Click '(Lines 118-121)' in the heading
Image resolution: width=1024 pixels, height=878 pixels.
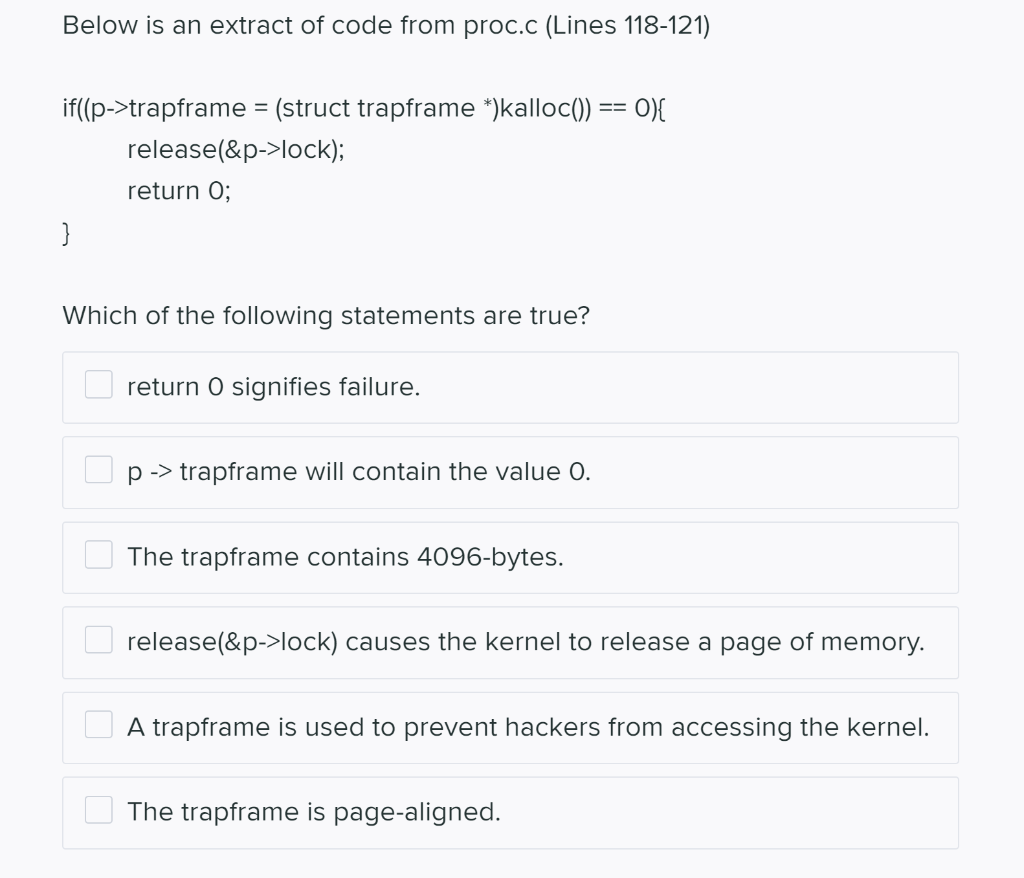click(x=628, y=26)
